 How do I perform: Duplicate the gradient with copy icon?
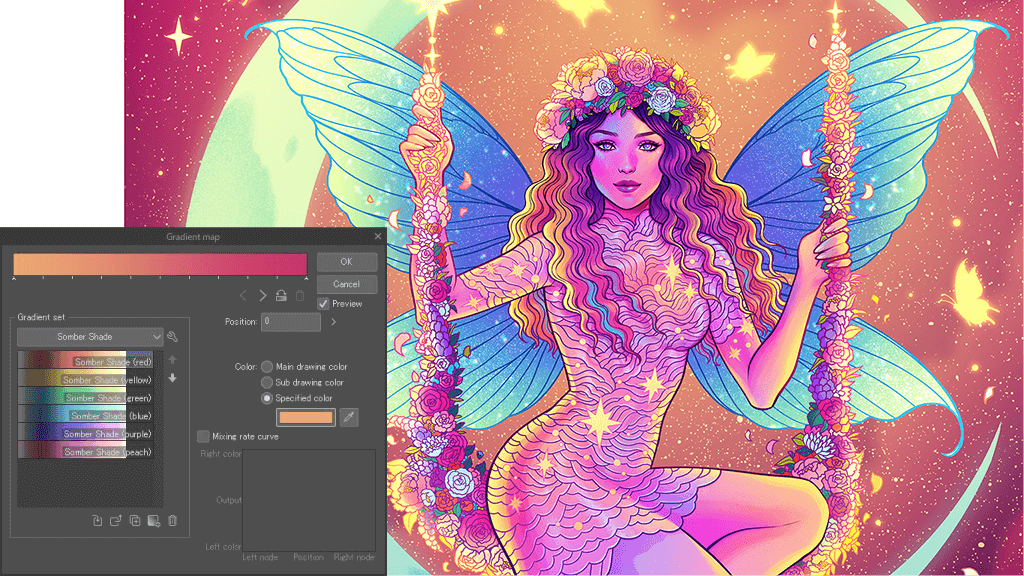click(x=135, y=520)
